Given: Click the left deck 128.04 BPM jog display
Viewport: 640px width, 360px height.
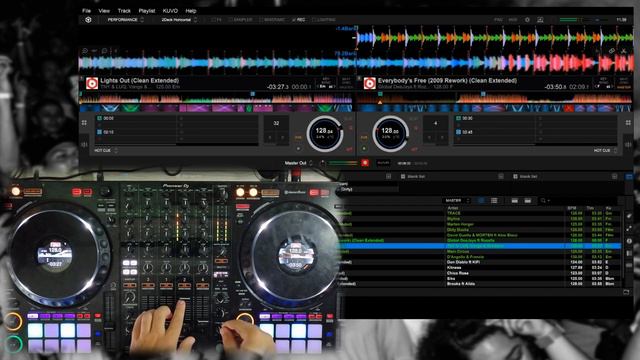Looking at the screenshot, I should [324, 133].
